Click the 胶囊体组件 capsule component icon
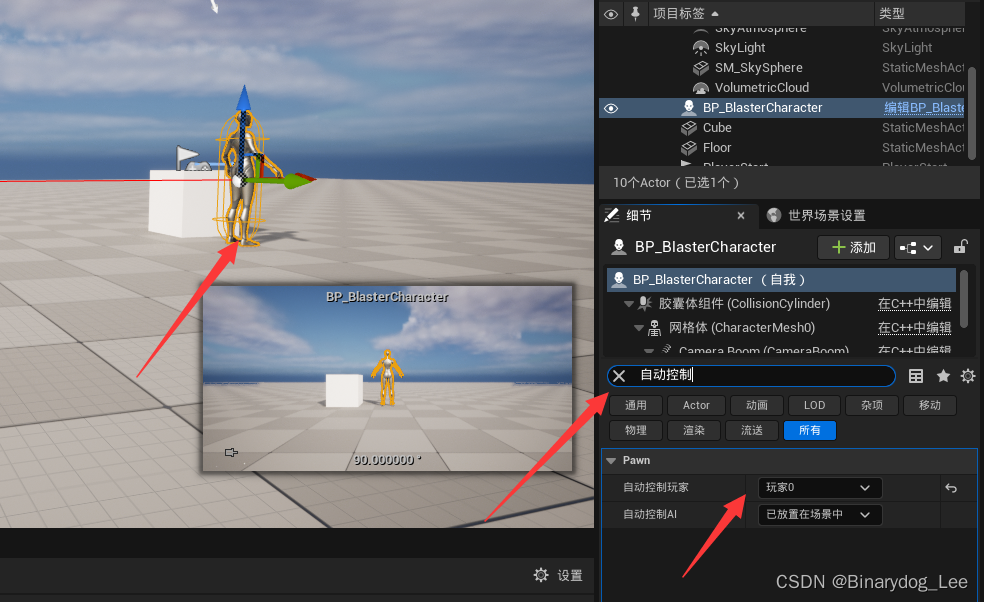 644,304
